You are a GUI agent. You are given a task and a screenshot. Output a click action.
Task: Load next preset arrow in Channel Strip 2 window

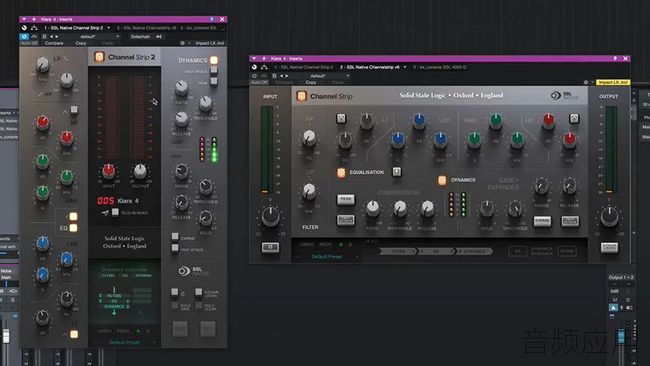57,36
